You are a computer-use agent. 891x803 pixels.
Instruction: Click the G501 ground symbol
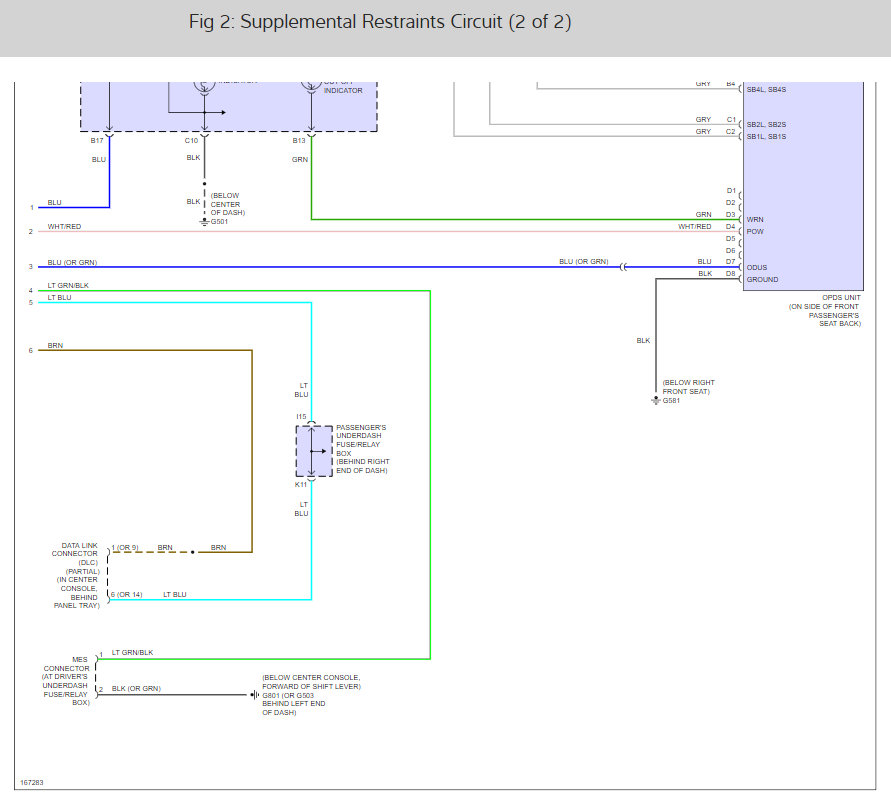tap(204, 222)
